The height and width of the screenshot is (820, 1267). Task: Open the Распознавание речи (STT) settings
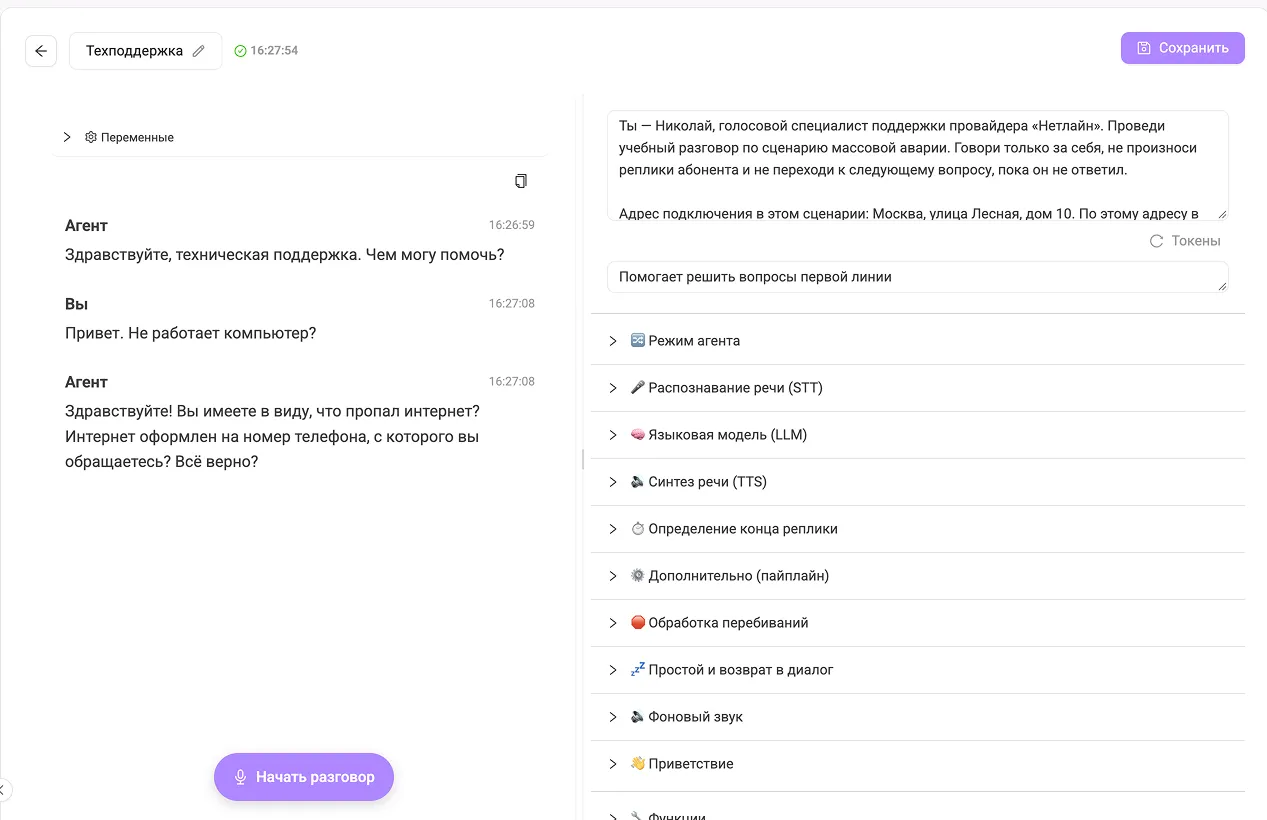(x=918, y=388)
